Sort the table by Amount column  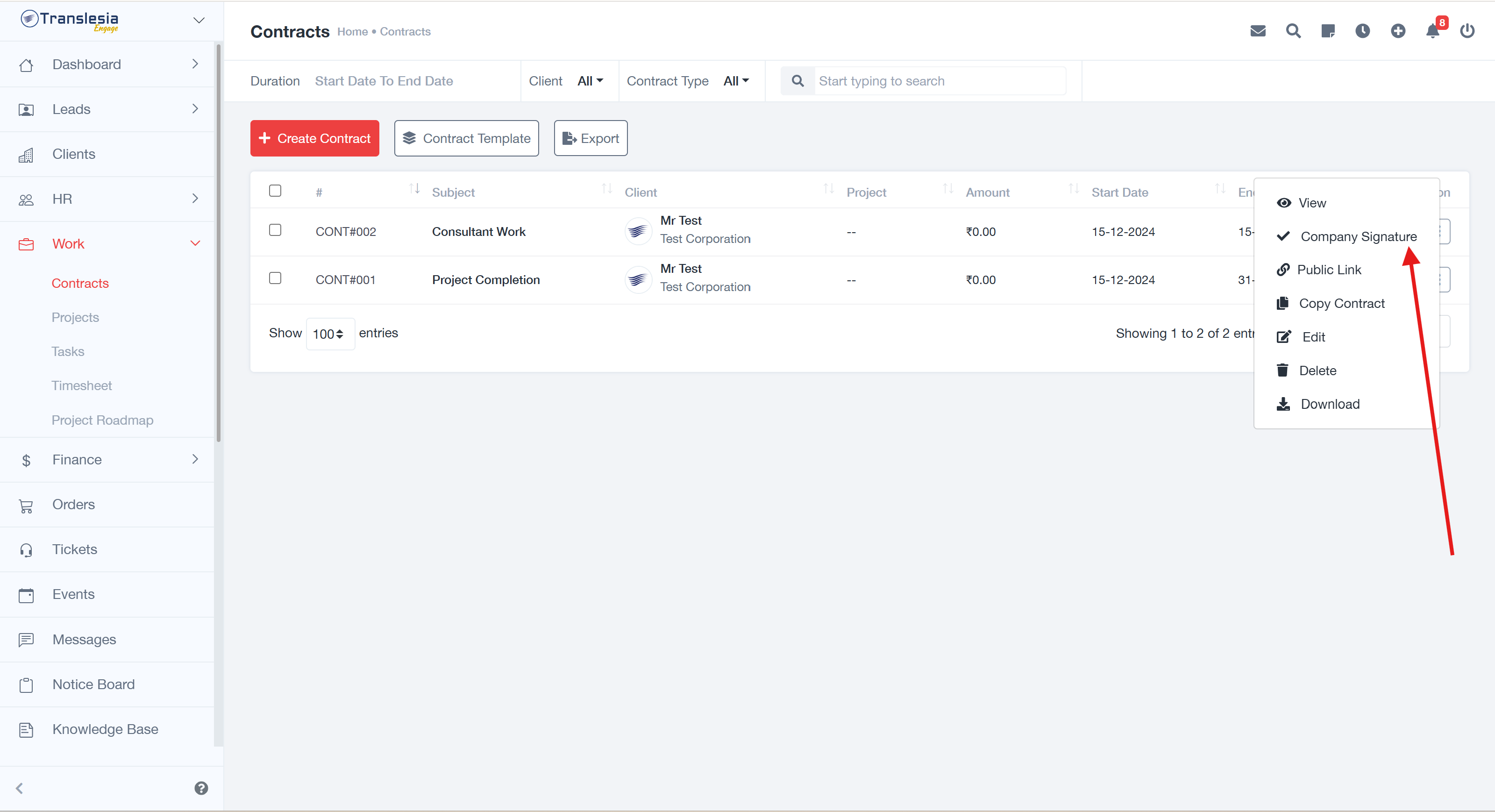coord(987,192)
